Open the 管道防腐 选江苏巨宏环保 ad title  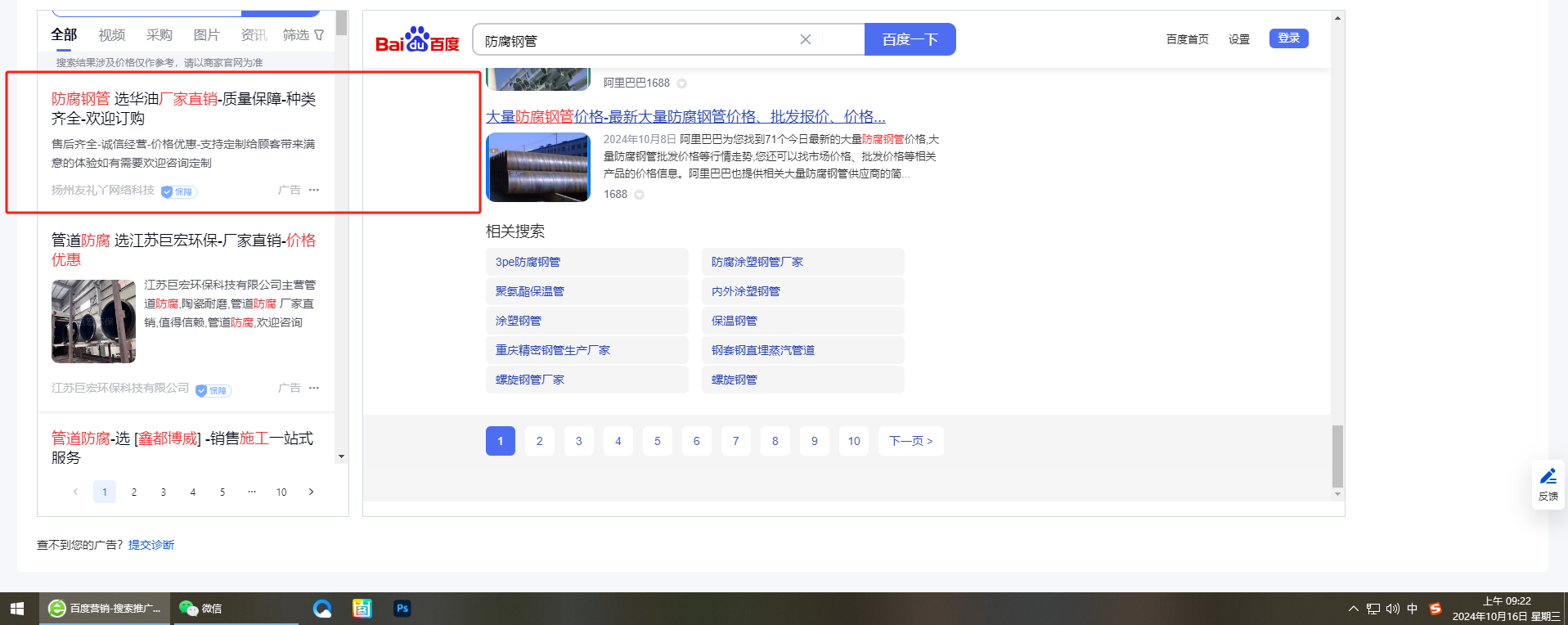click(184, 250)
